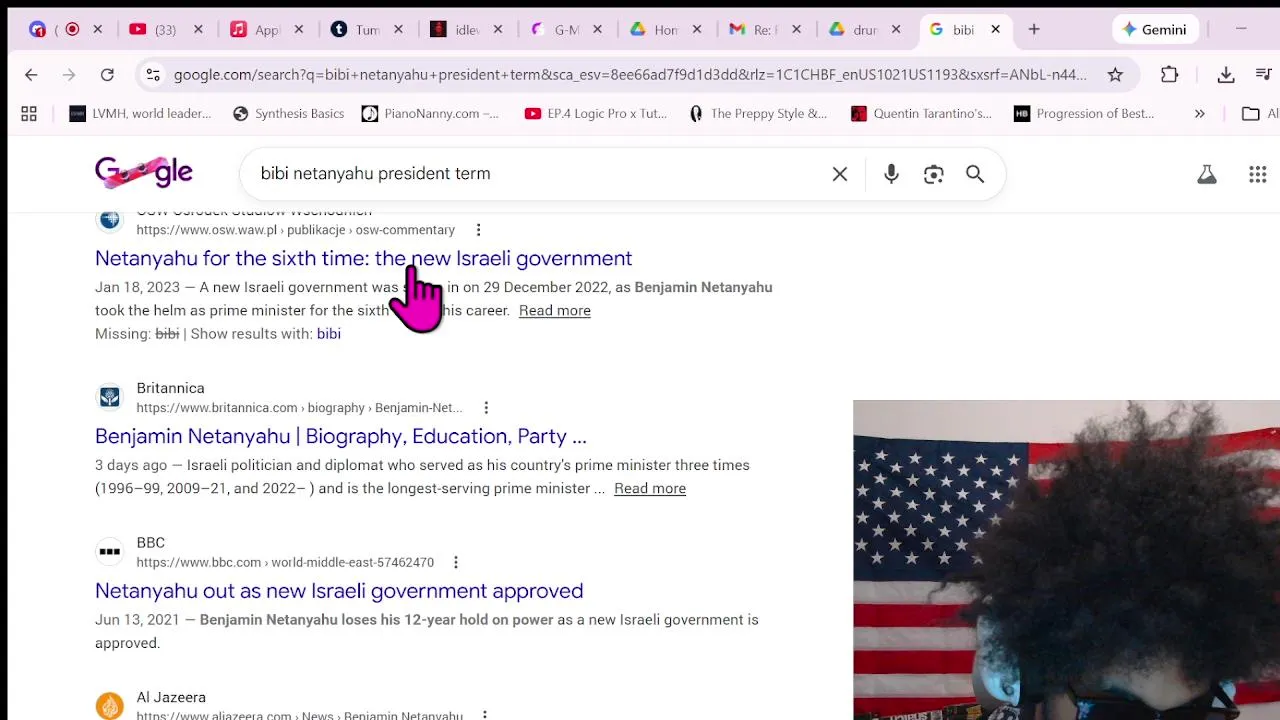Screen dimensions: 1280x720
Task: Search by image with the camera icon
Action: [933, 174]
